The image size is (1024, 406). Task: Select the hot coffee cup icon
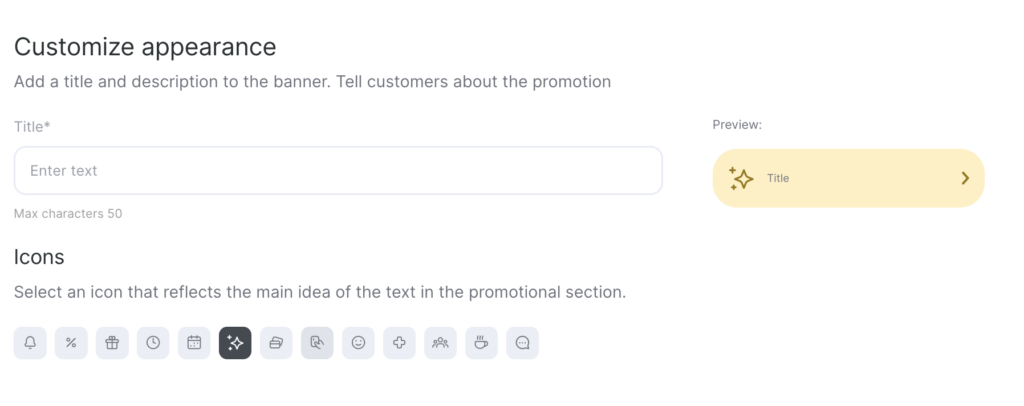[x=481, y=343]
